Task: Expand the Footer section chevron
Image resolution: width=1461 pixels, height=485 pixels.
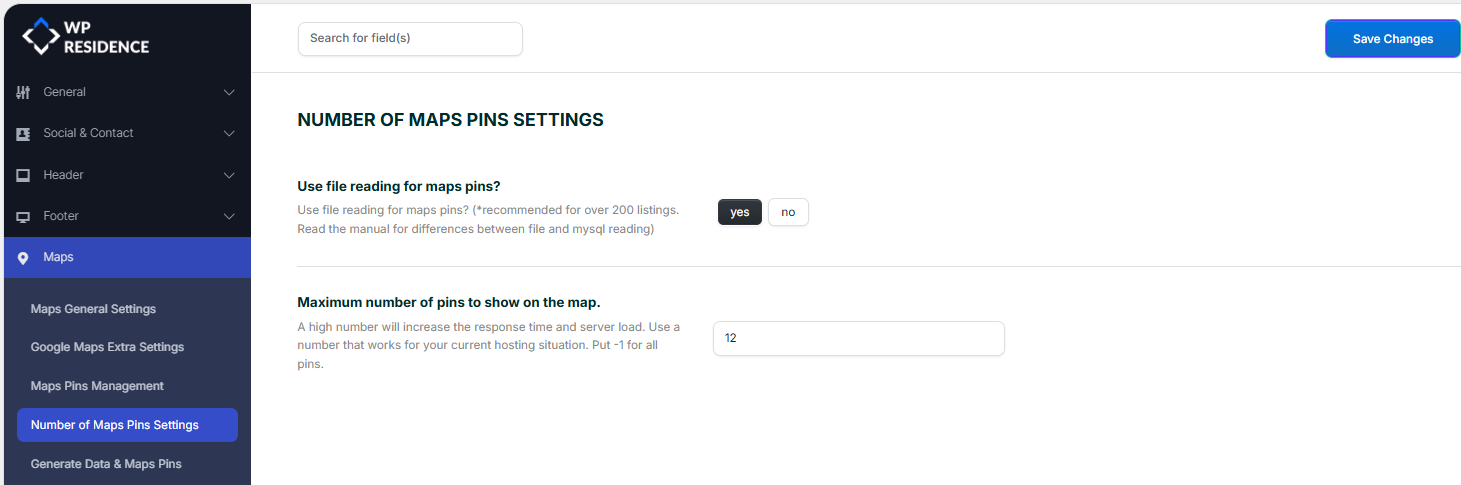Action: [x=229, y=216]
